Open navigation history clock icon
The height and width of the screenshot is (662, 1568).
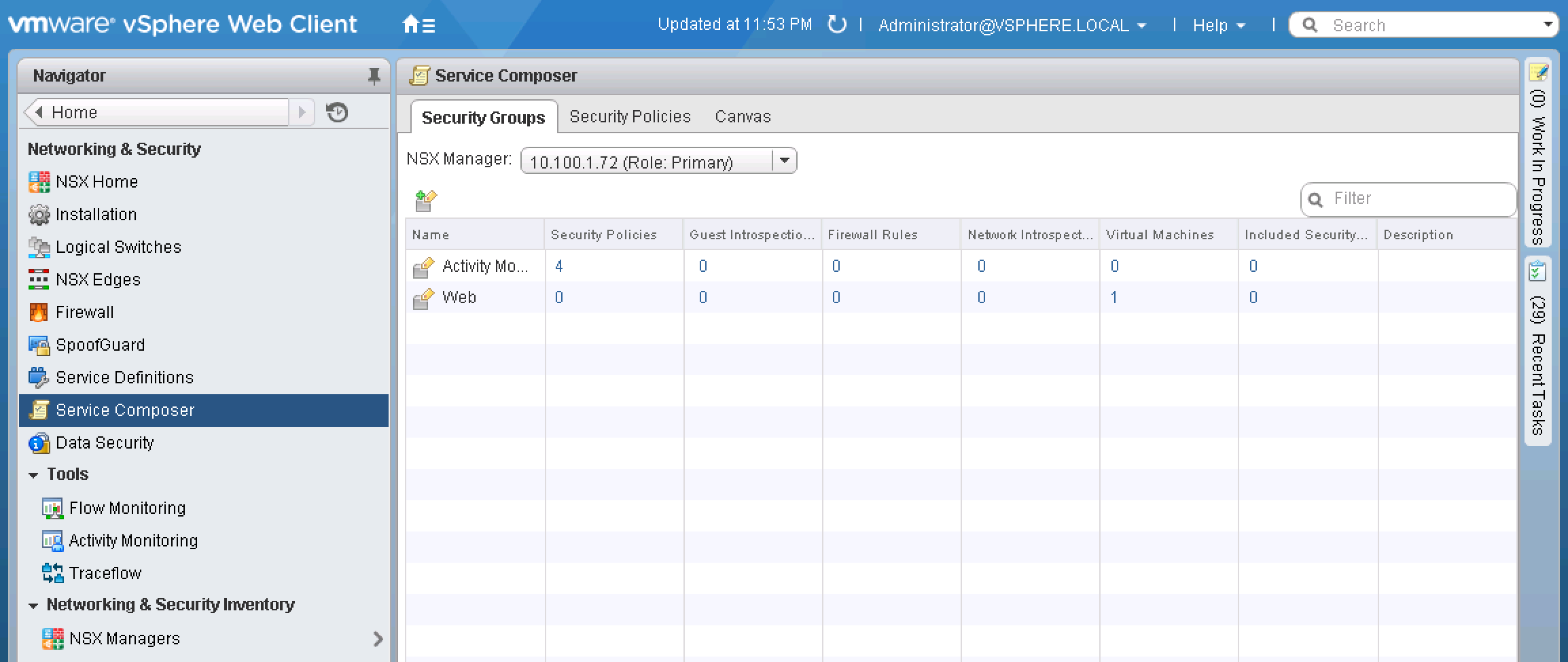click(337, 112)
